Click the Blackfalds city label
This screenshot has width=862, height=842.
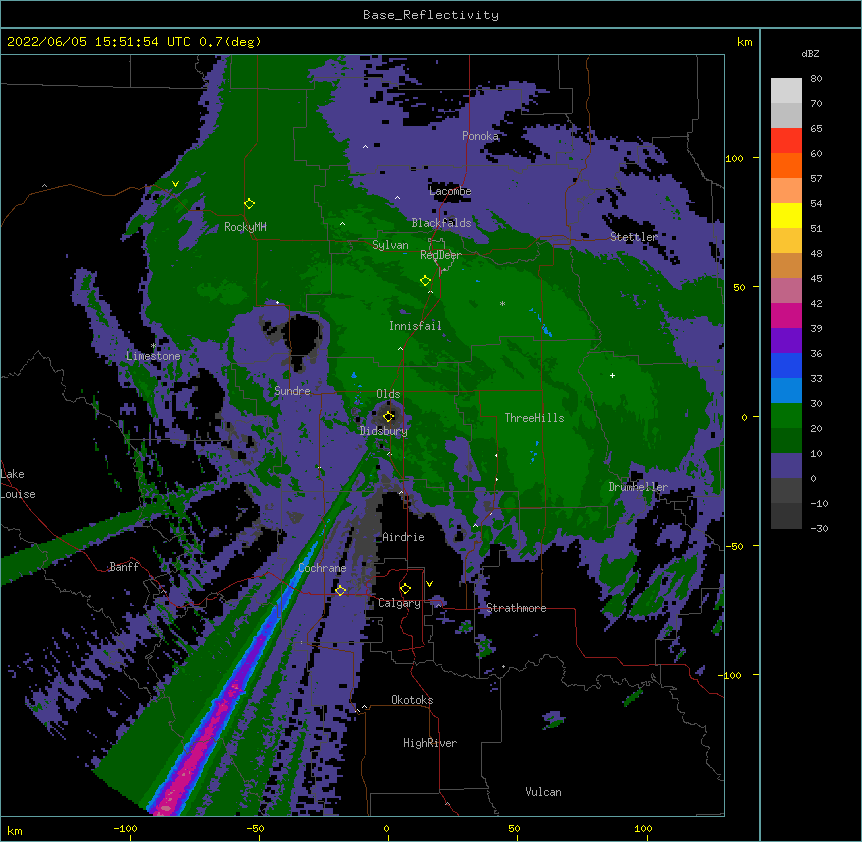[x=441, y=223]
